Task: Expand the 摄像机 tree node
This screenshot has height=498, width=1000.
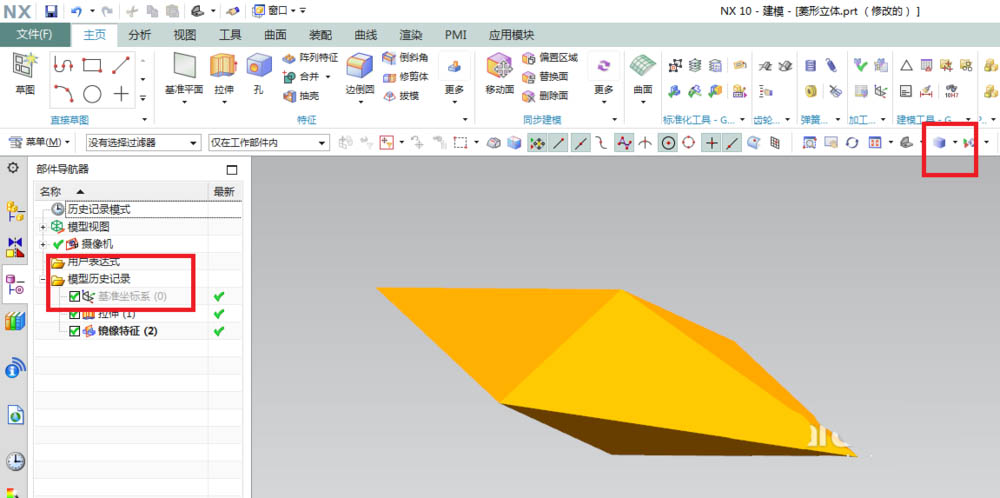Action: coord(43,244)
